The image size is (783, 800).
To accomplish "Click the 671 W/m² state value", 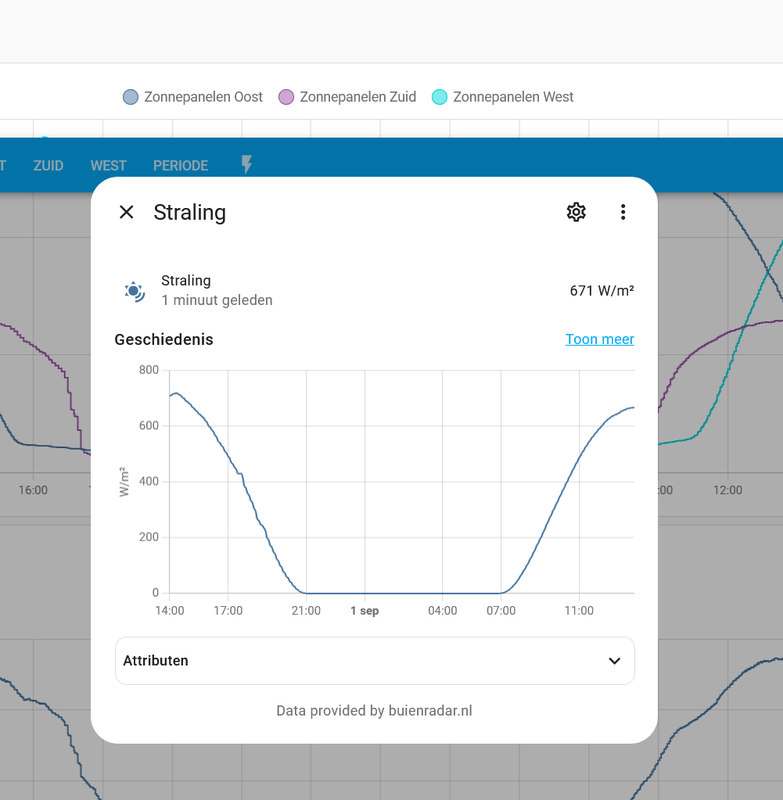I will point(602,291).
